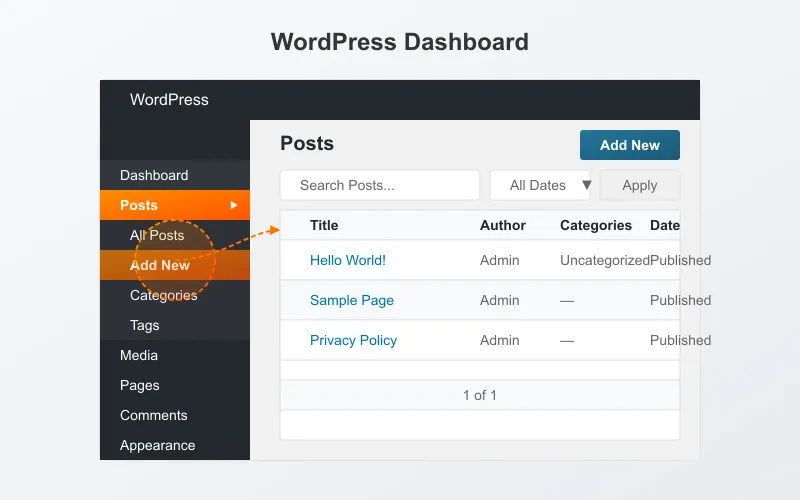This screenshot has height=500, width=800.
Task: Open the All Dates dropdown
Action: (x=540, y=185)
